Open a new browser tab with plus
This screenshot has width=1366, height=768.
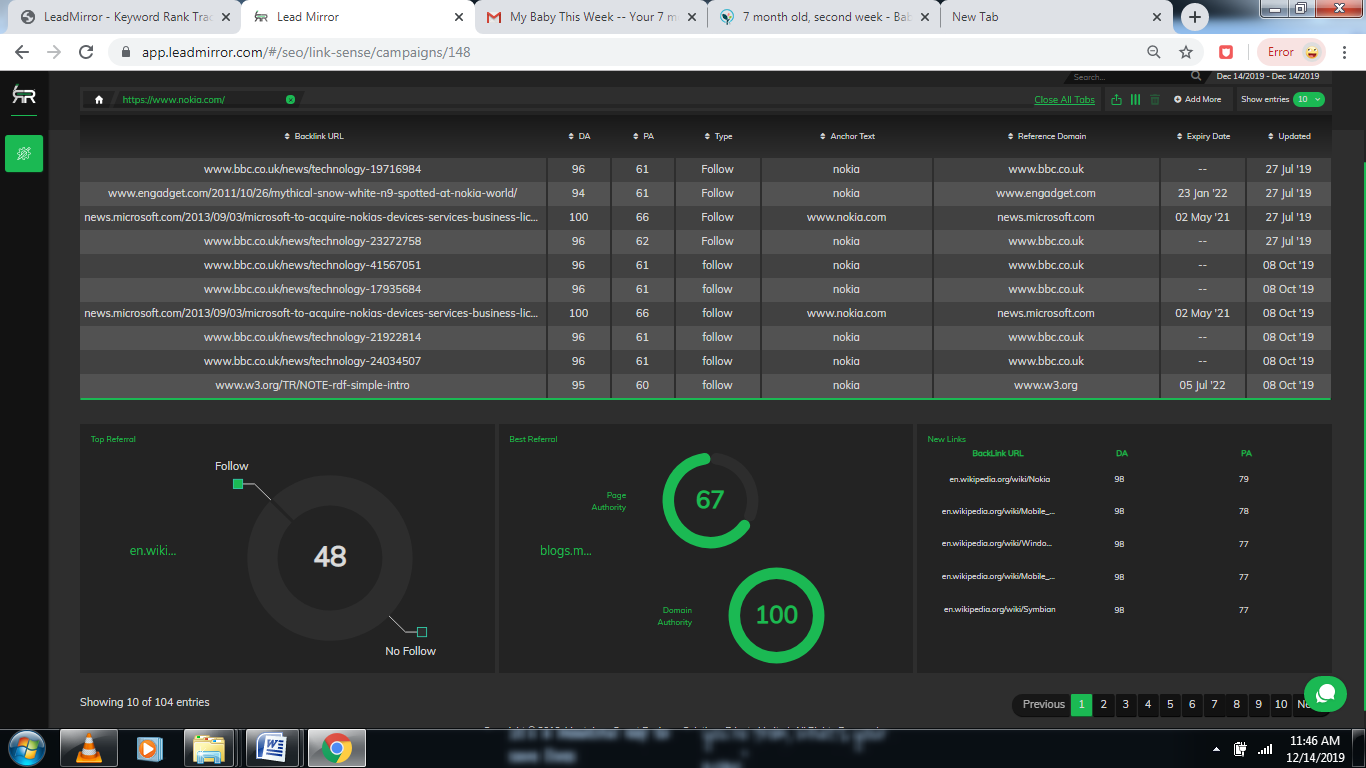click(1194, 17)
